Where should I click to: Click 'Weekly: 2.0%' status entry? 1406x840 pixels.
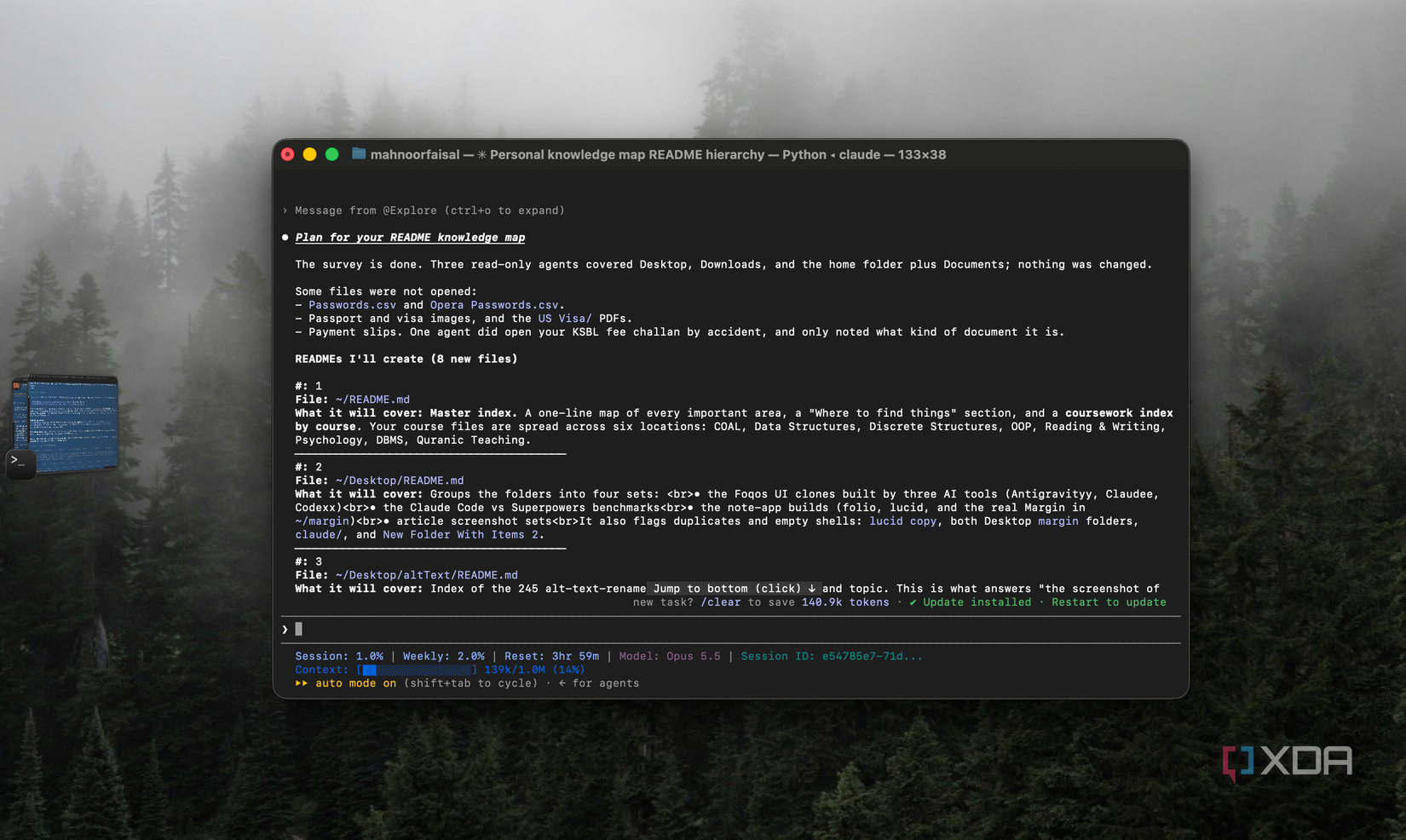tap(444, 656)
